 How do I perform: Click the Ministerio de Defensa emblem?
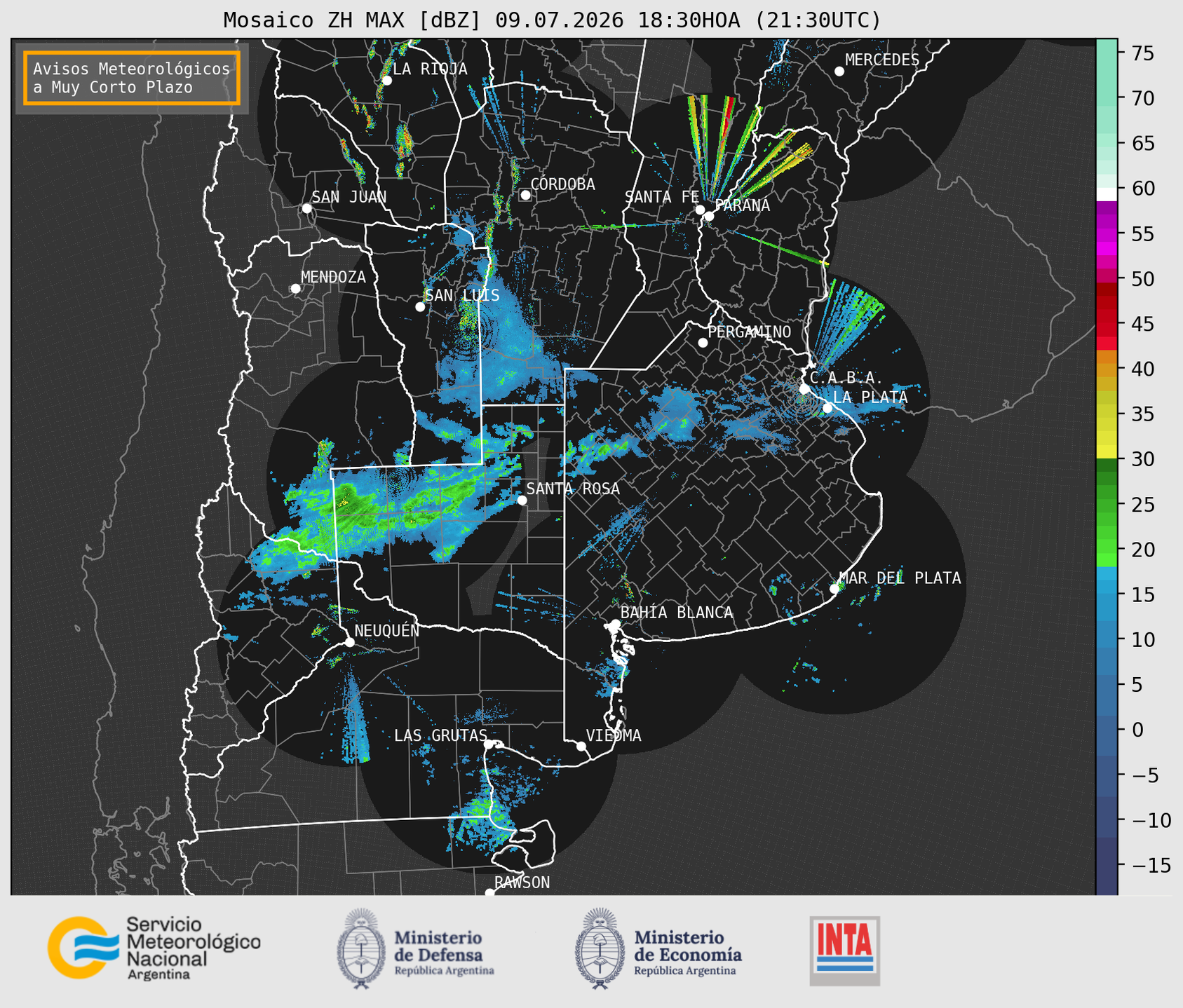[360, 948]
